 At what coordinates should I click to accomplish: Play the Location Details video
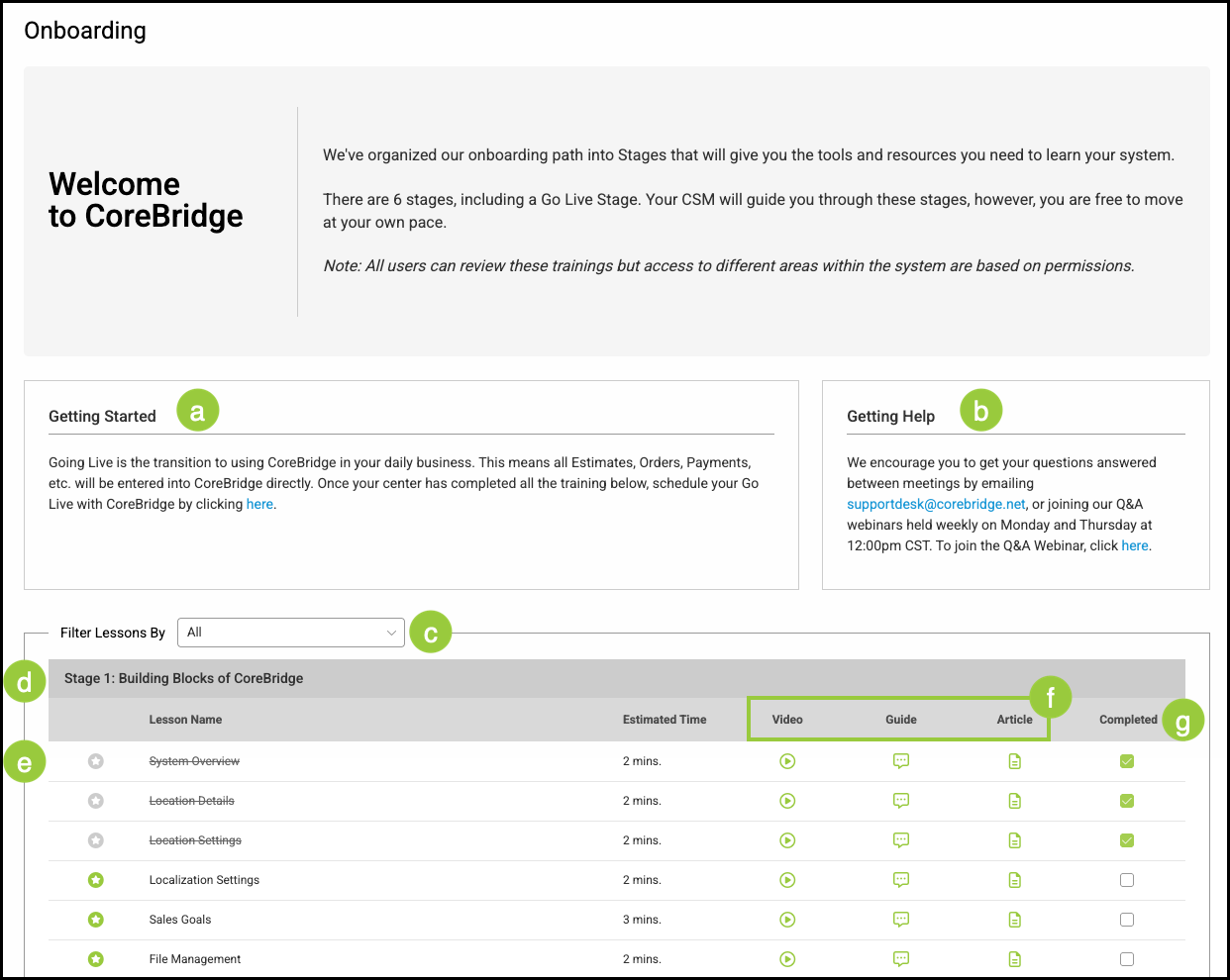(787, 801)
